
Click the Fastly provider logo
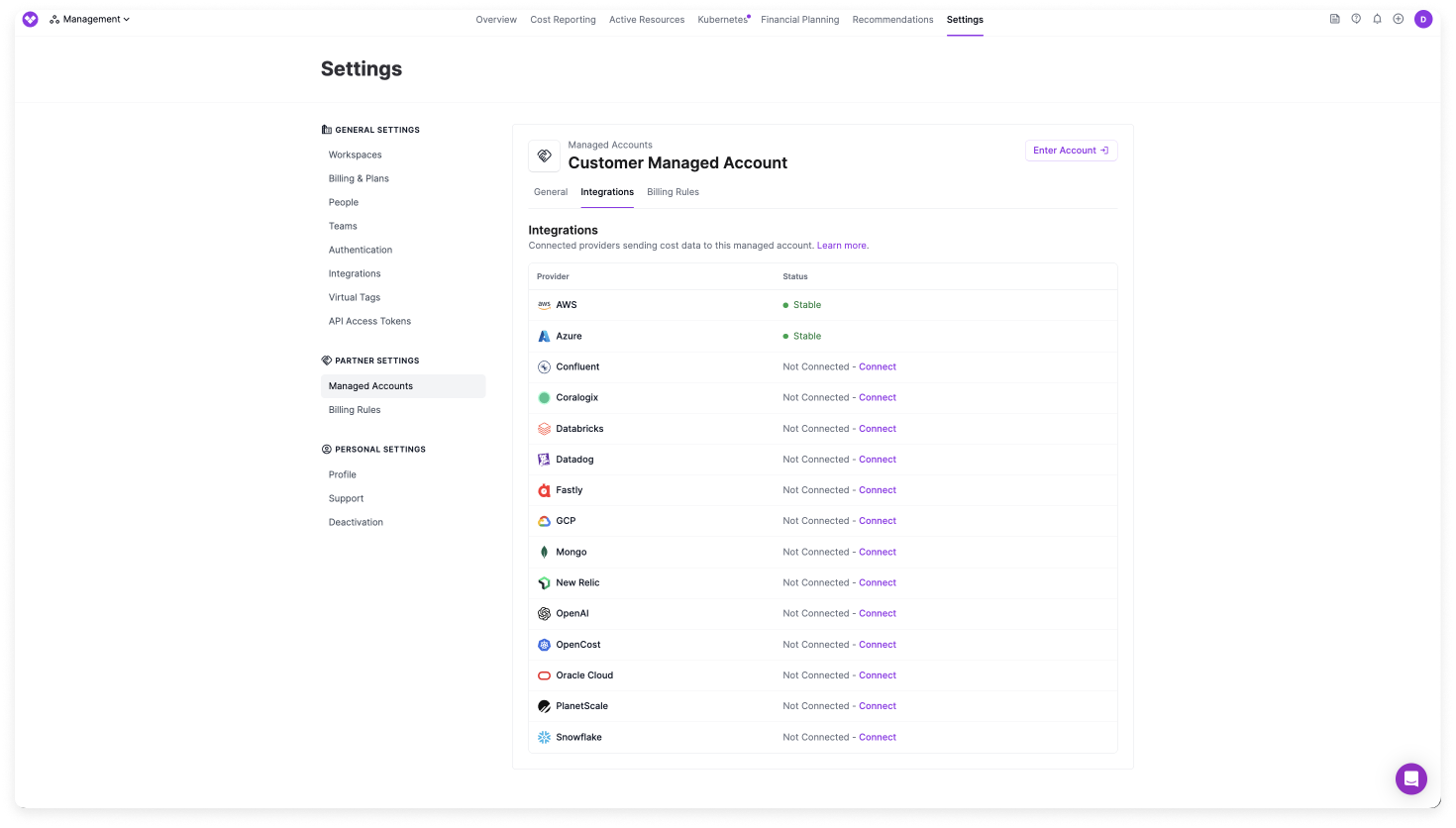(x=544, y=490)
